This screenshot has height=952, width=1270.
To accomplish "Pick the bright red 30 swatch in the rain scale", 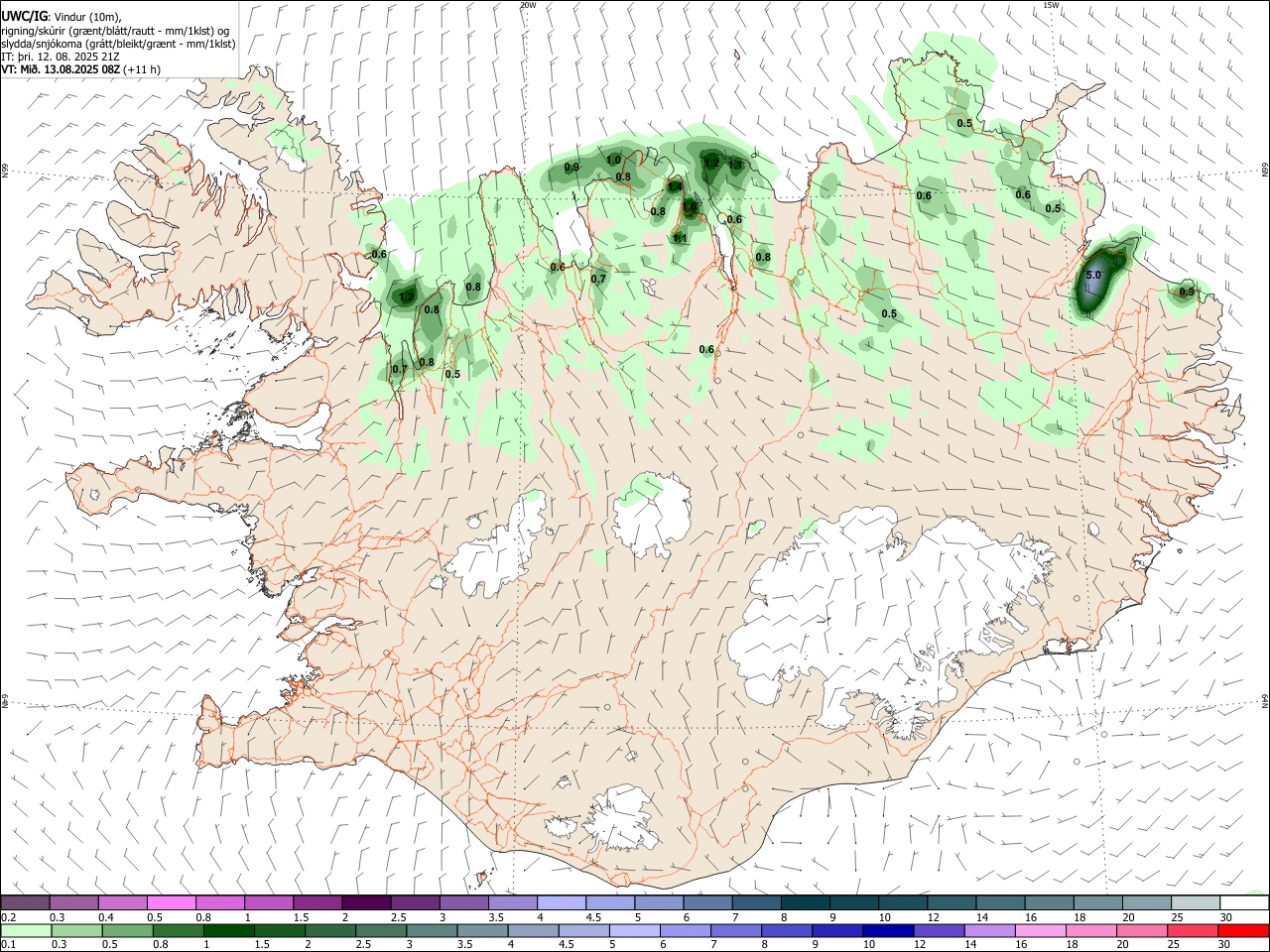I will 1242,930.
